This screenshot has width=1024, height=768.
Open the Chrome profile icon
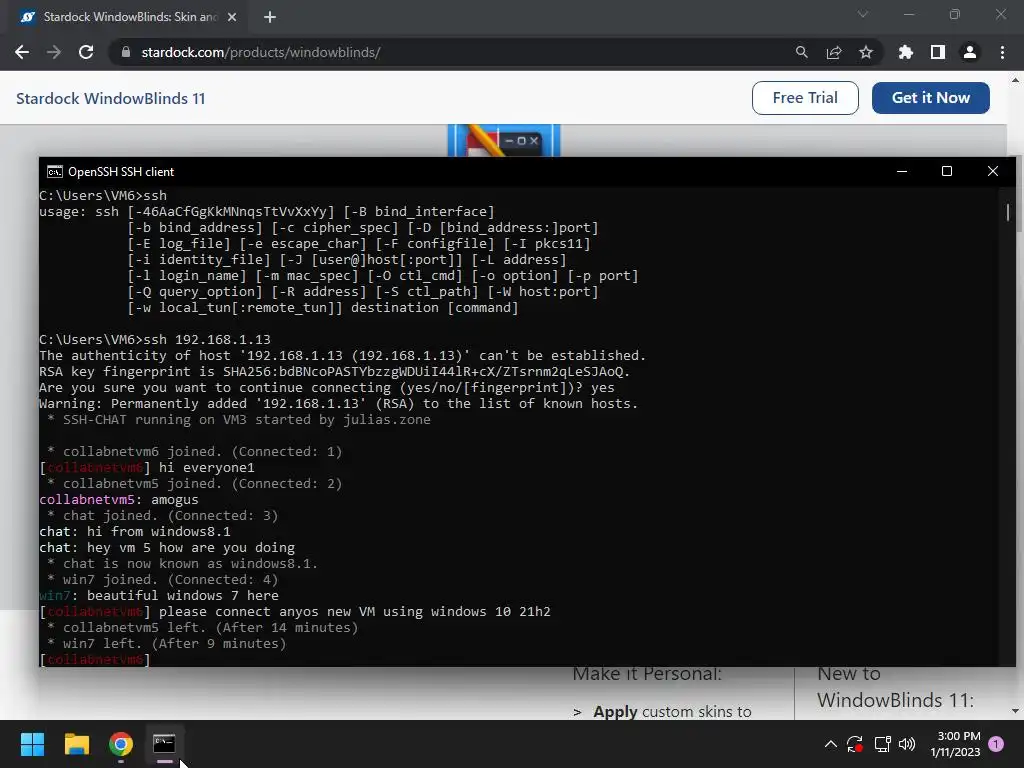click(x=969, y=52)
